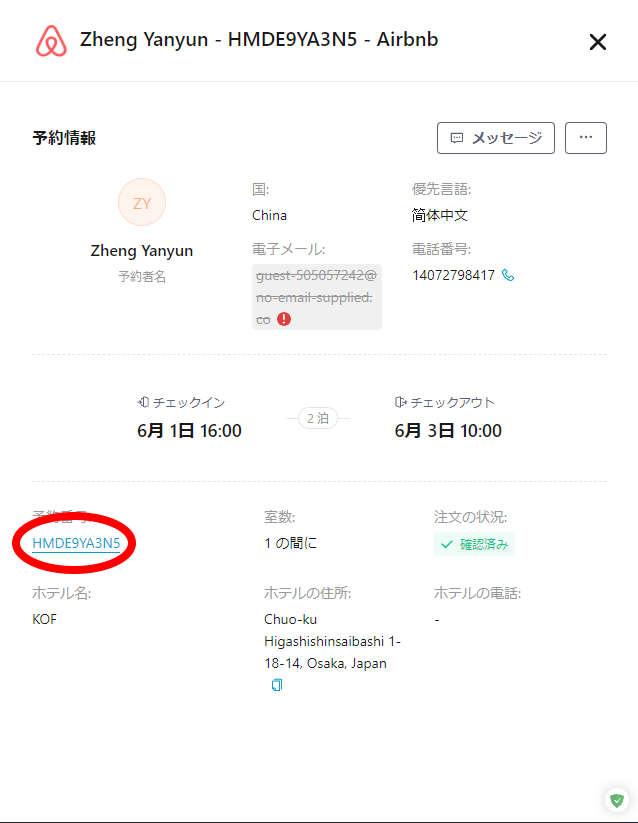This screenshot has height=823, width=638.
Task: Close the reservation details dialog
Action: (x=598, y=42)
